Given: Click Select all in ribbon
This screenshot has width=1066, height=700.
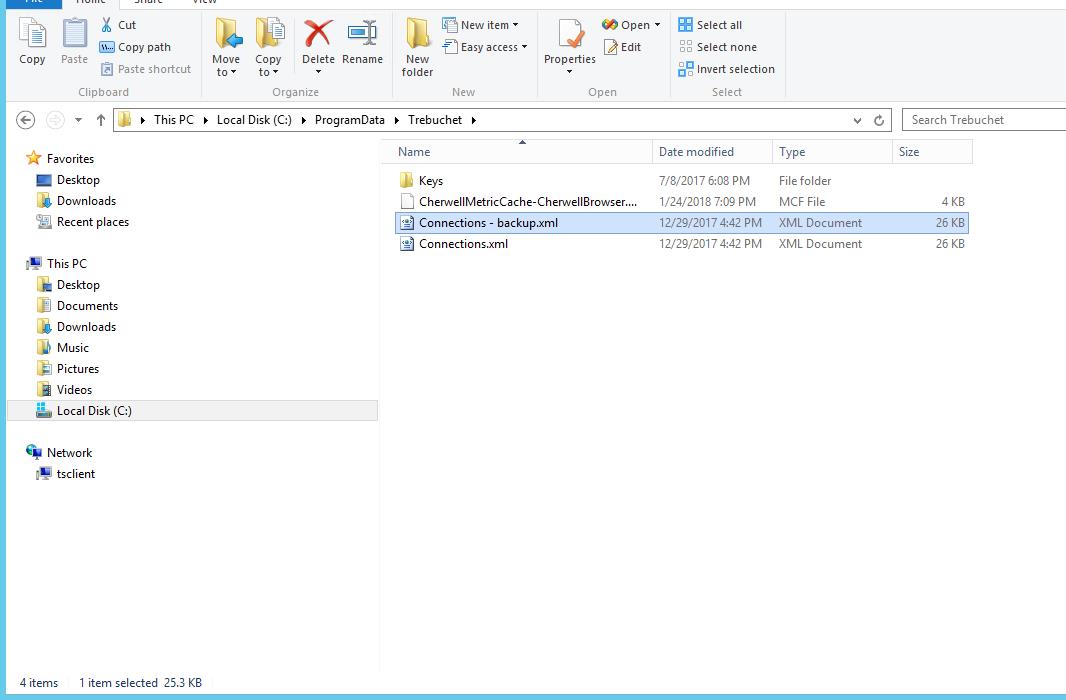Looking at the screenshot, I should (710, 25).
